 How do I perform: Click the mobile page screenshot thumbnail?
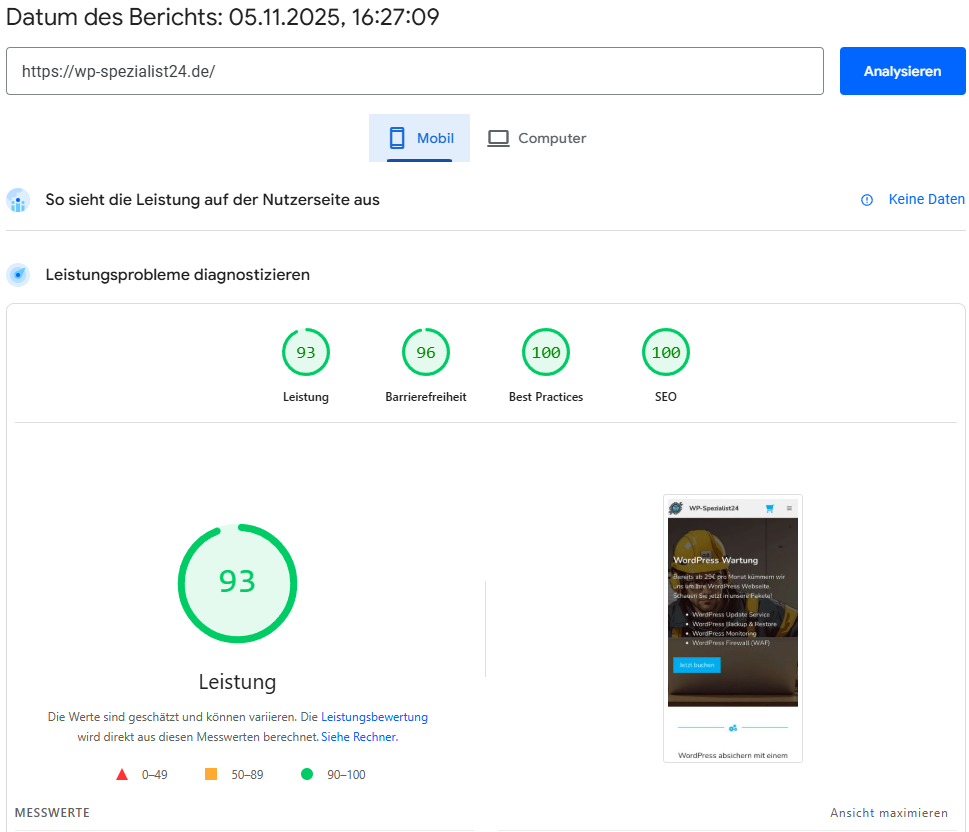click(x=732, y=628)
